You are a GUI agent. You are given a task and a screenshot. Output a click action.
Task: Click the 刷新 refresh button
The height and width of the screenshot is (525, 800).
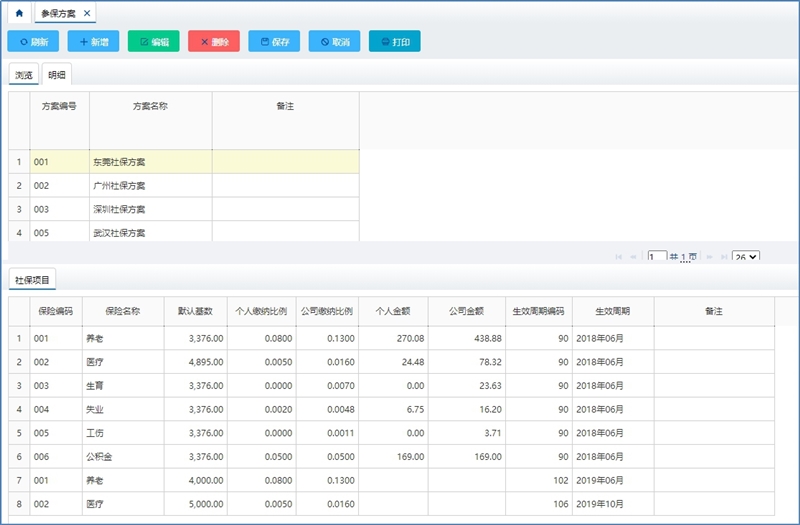[x=33, y=42]
